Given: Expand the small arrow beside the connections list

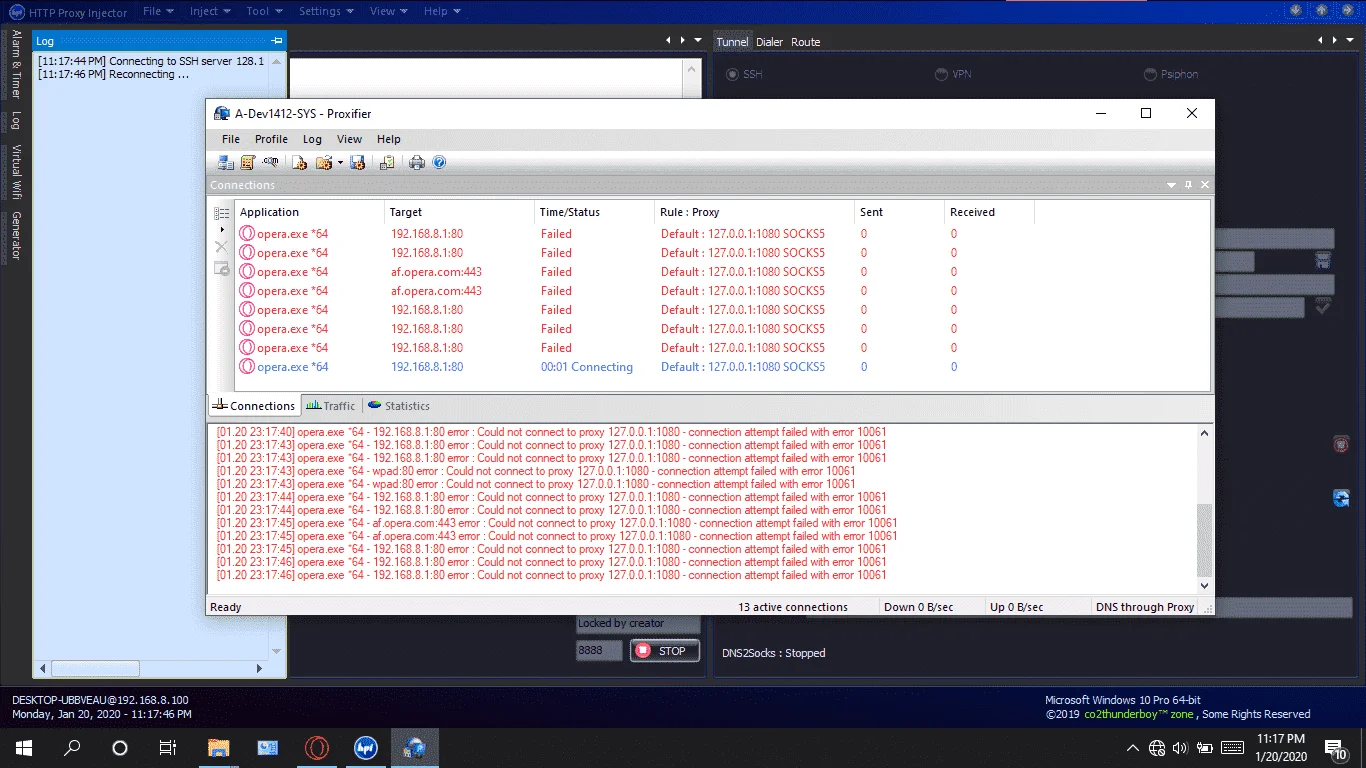Looking at the screenshot, I should point(222,230).
